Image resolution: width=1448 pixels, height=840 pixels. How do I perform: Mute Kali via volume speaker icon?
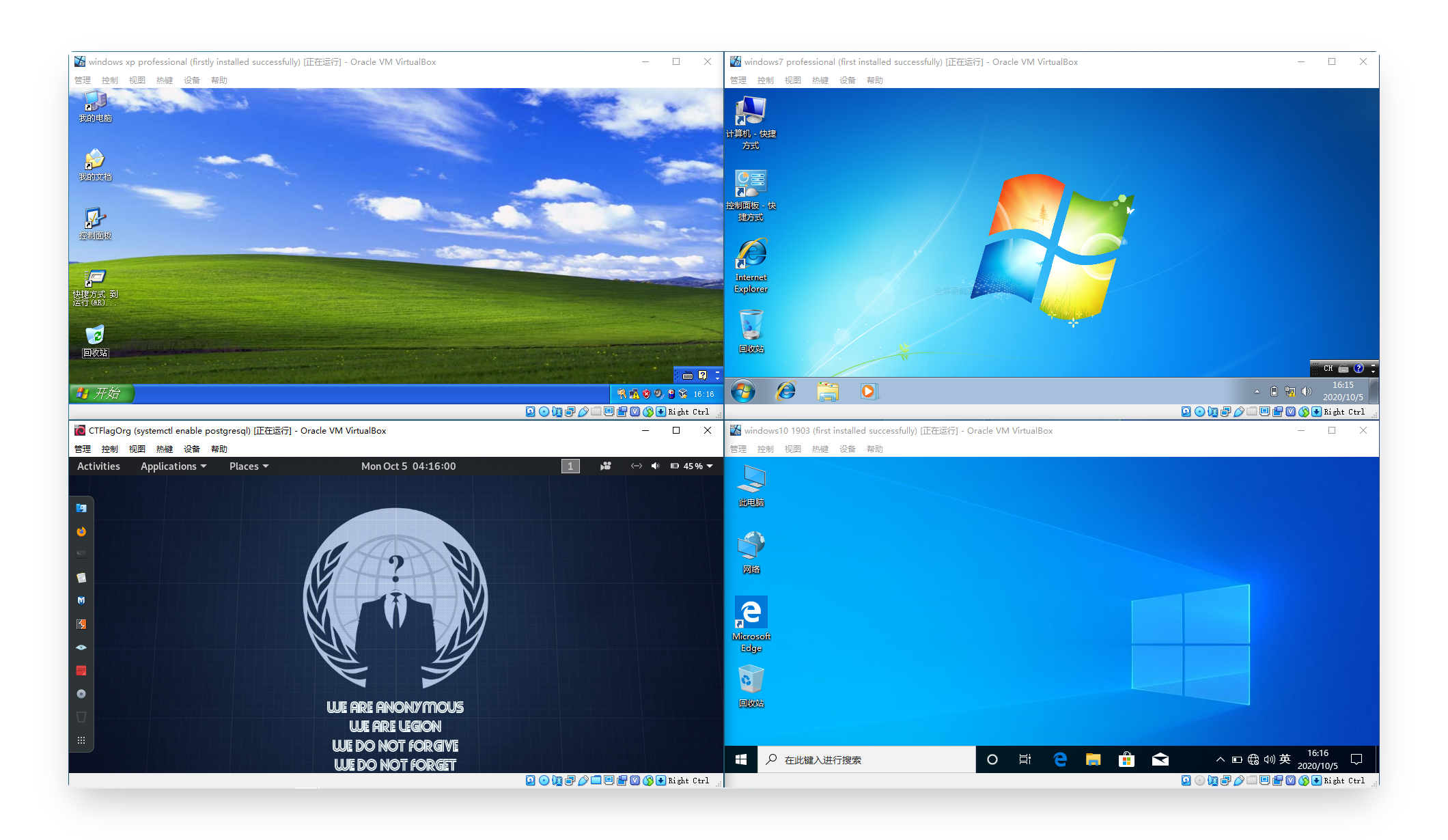tap(655, 466)
